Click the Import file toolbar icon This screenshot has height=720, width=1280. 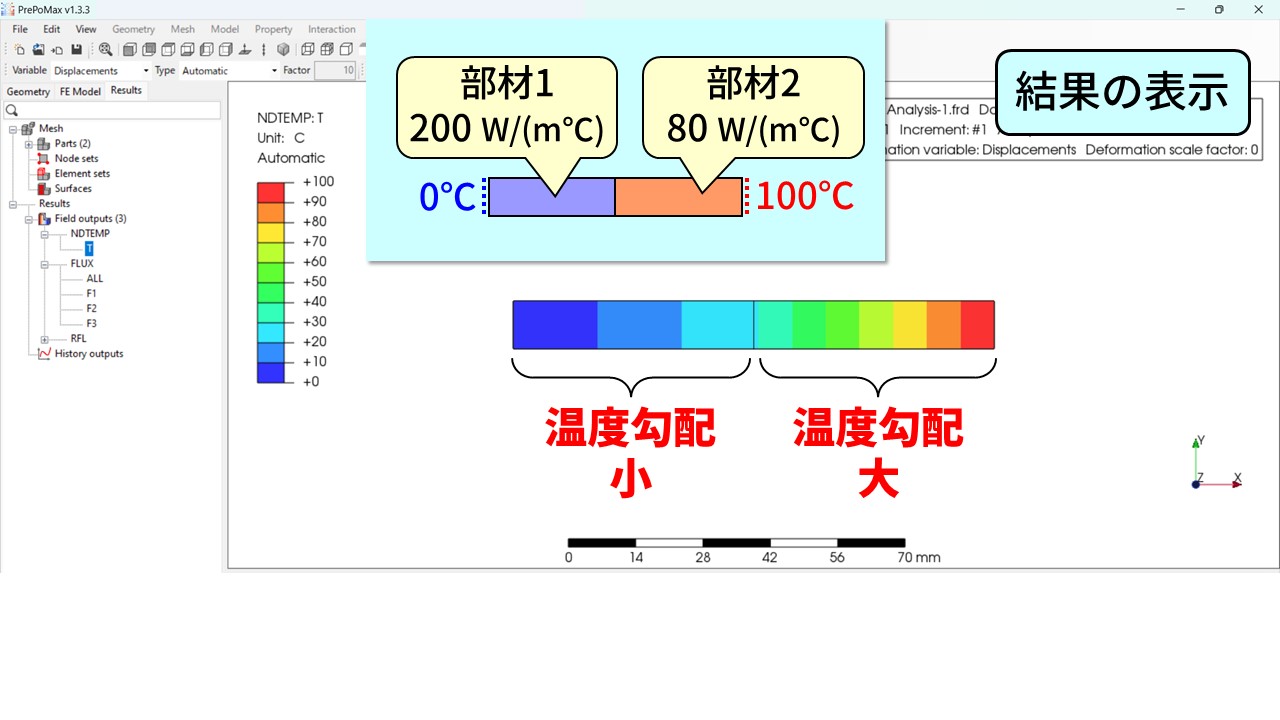click(x=57, y=50)
